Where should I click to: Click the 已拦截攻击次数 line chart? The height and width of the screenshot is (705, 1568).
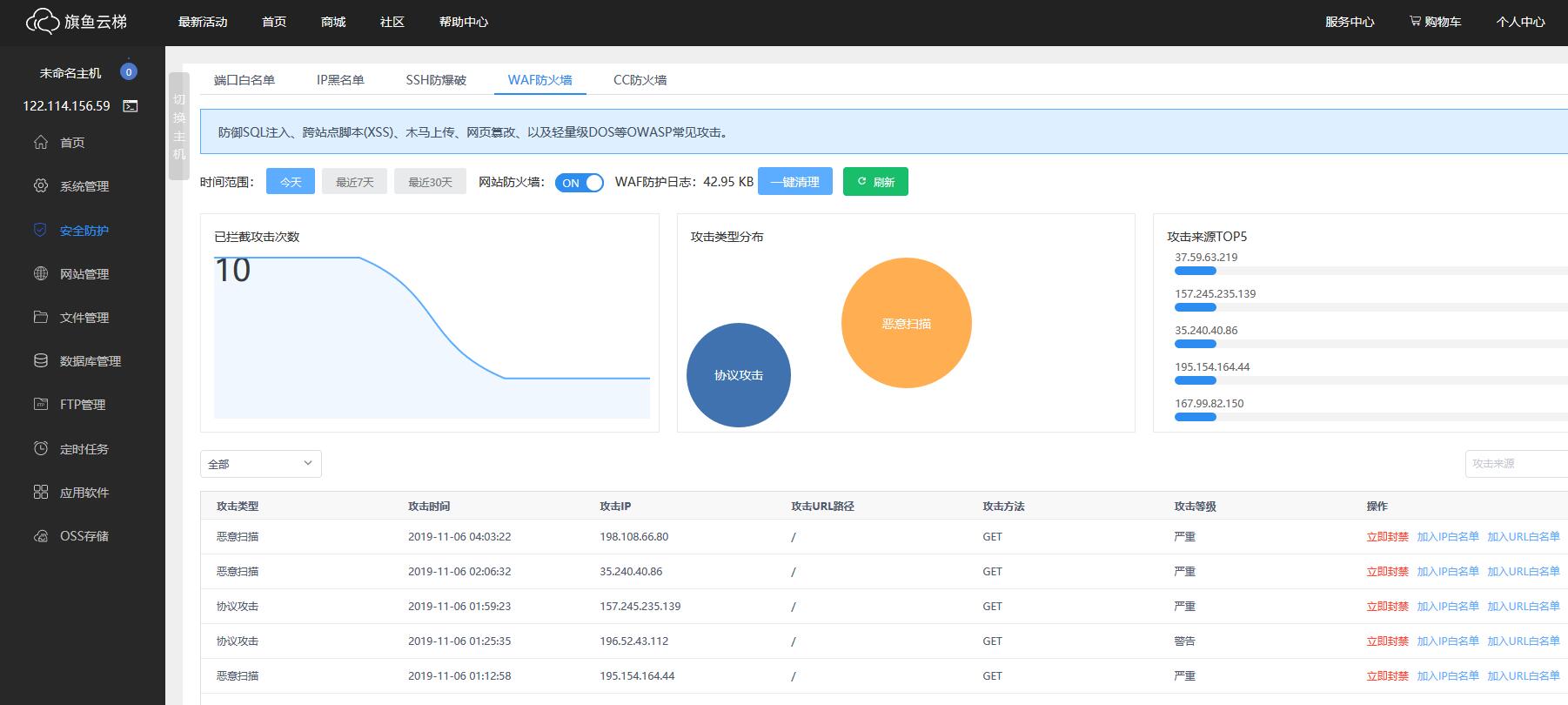pos(432,338)
